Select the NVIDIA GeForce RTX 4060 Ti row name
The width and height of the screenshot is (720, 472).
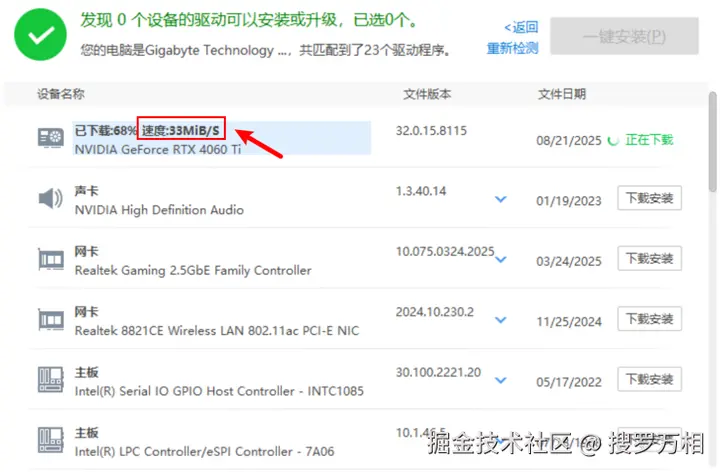(158, 150)
